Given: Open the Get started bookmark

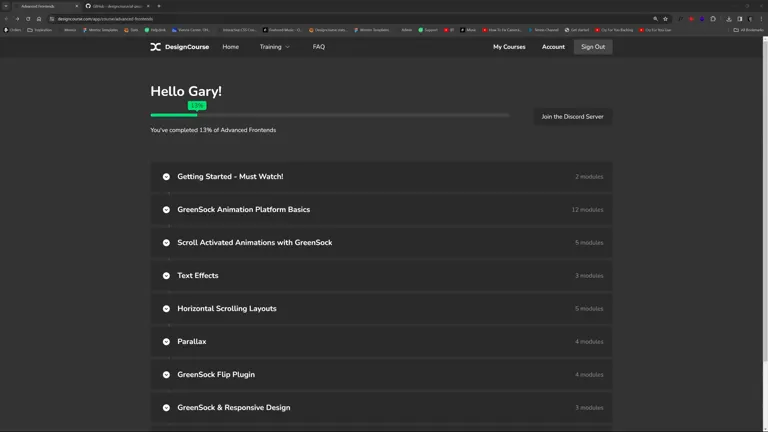Looking at the screenshot, I should (x=576, y=30).
